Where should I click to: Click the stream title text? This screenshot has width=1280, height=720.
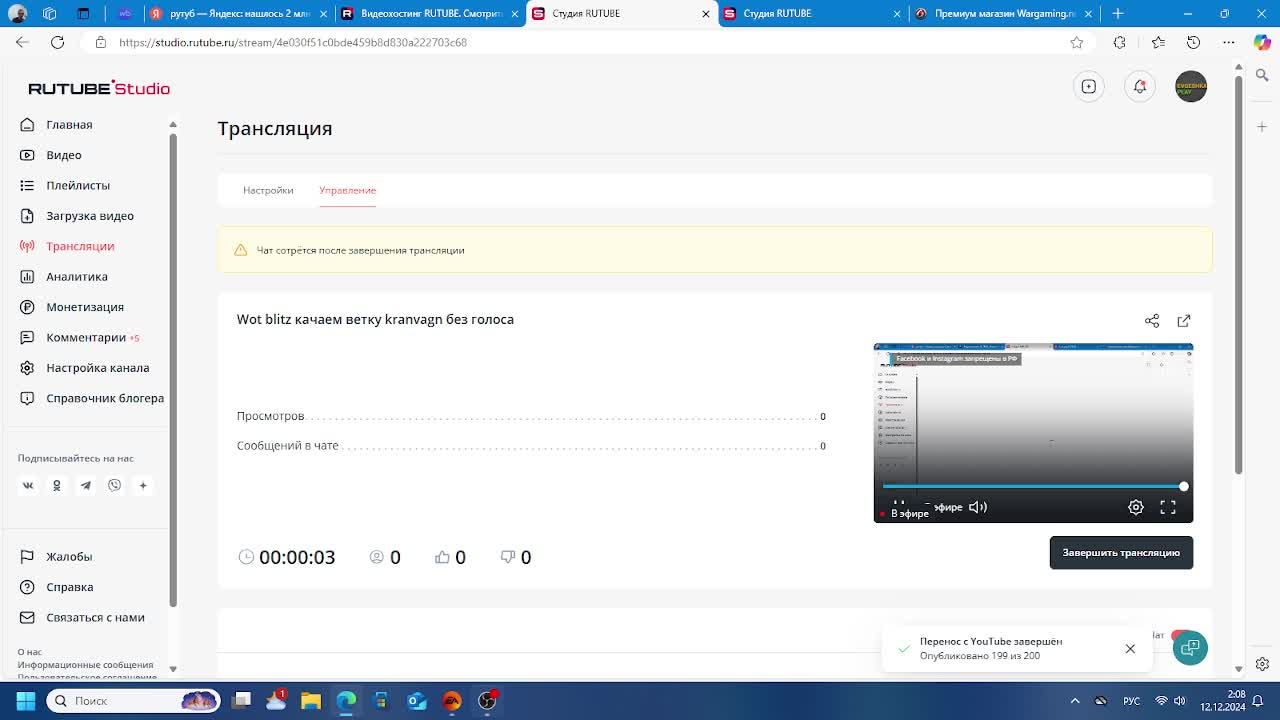375,320
